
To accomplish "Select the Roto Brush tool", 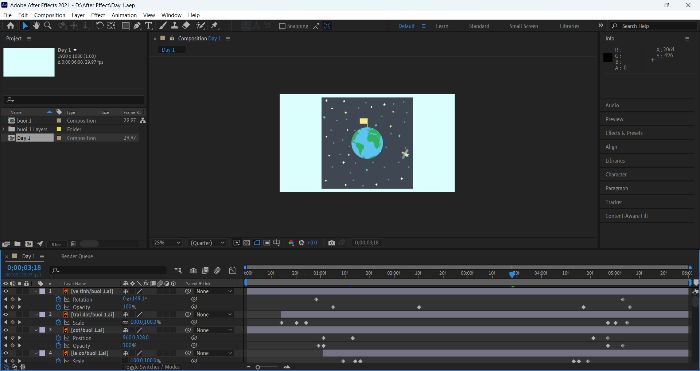I will tap(201, 26).
